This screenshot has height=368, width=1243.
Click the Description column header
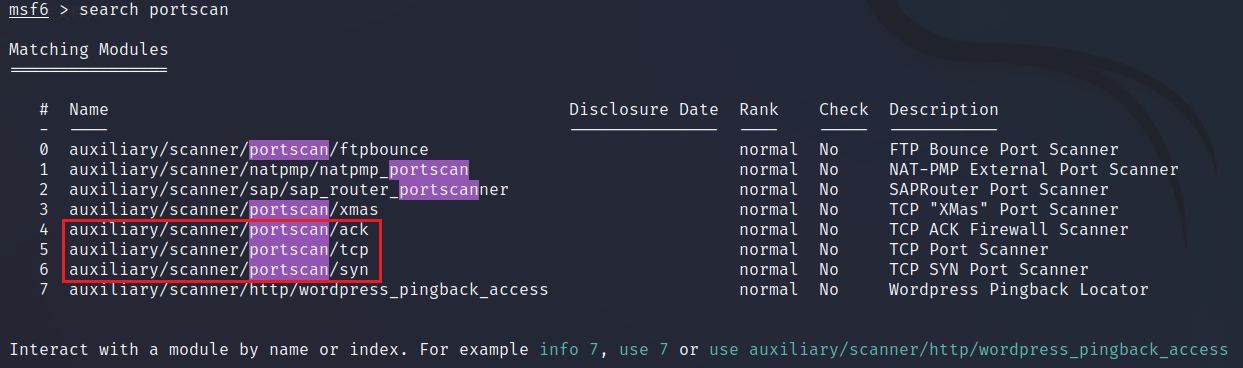coord(944,110)
